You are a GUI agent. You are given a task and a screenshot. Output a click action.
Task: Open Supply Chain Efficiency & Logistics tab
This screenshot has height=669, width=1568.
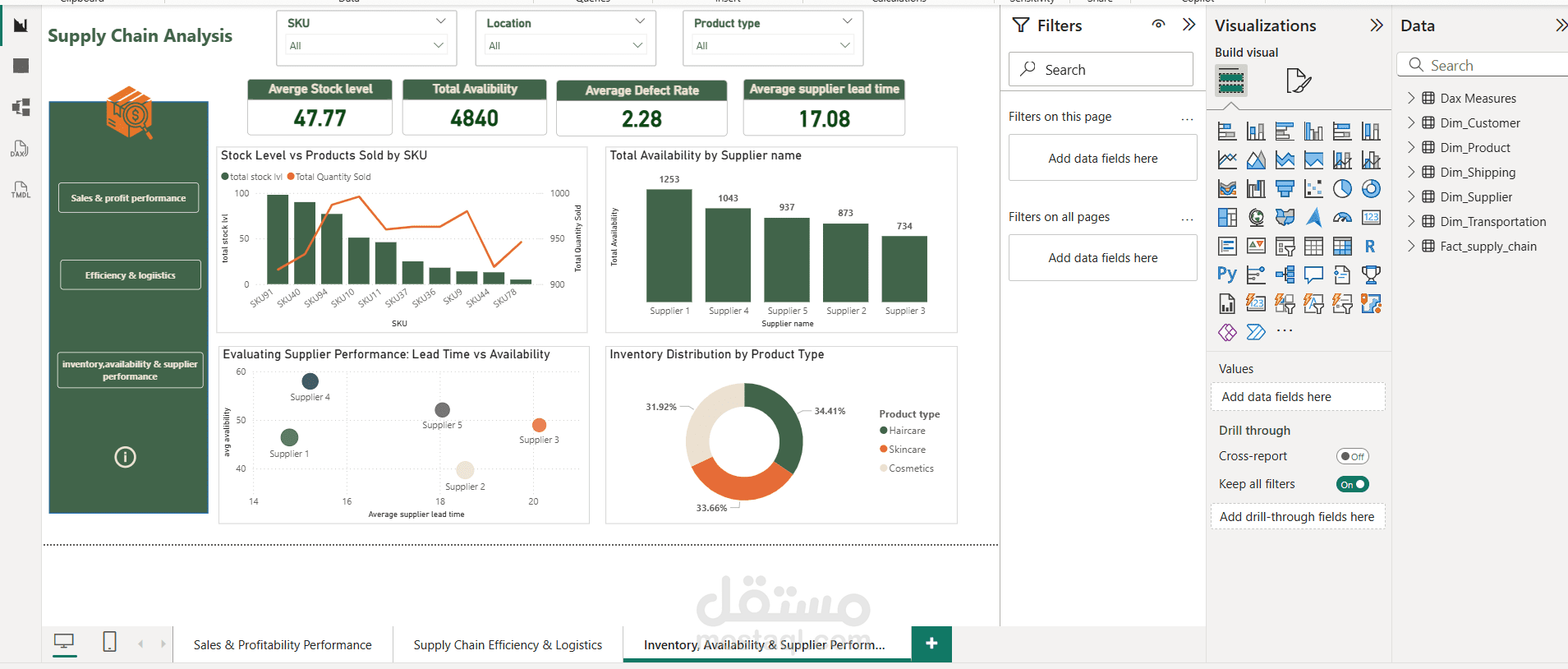pos(508,645)
